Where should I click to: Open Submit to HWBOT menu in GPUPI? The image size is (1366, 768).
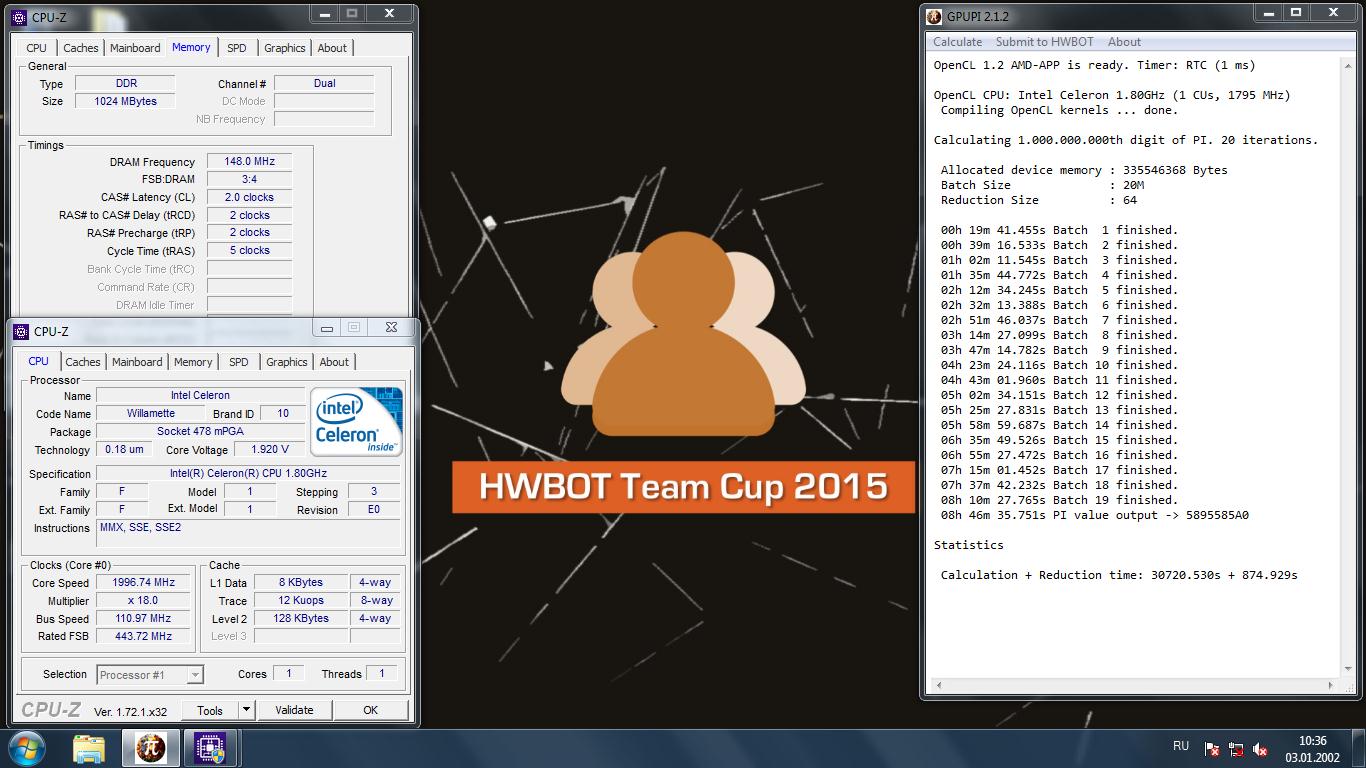coord(1045,42)
